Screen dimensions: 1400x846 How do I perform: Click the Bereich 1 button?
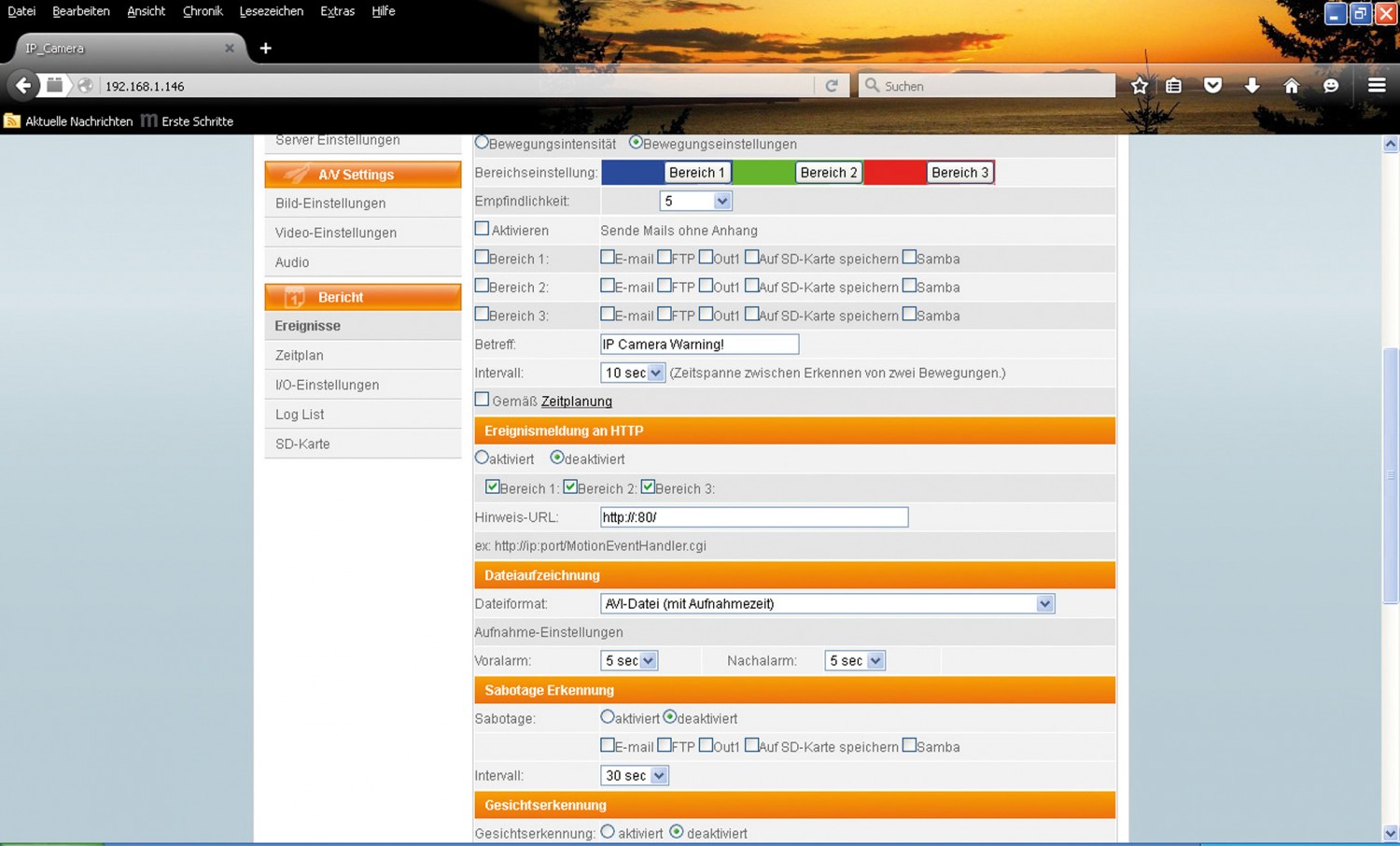point(697,173)
